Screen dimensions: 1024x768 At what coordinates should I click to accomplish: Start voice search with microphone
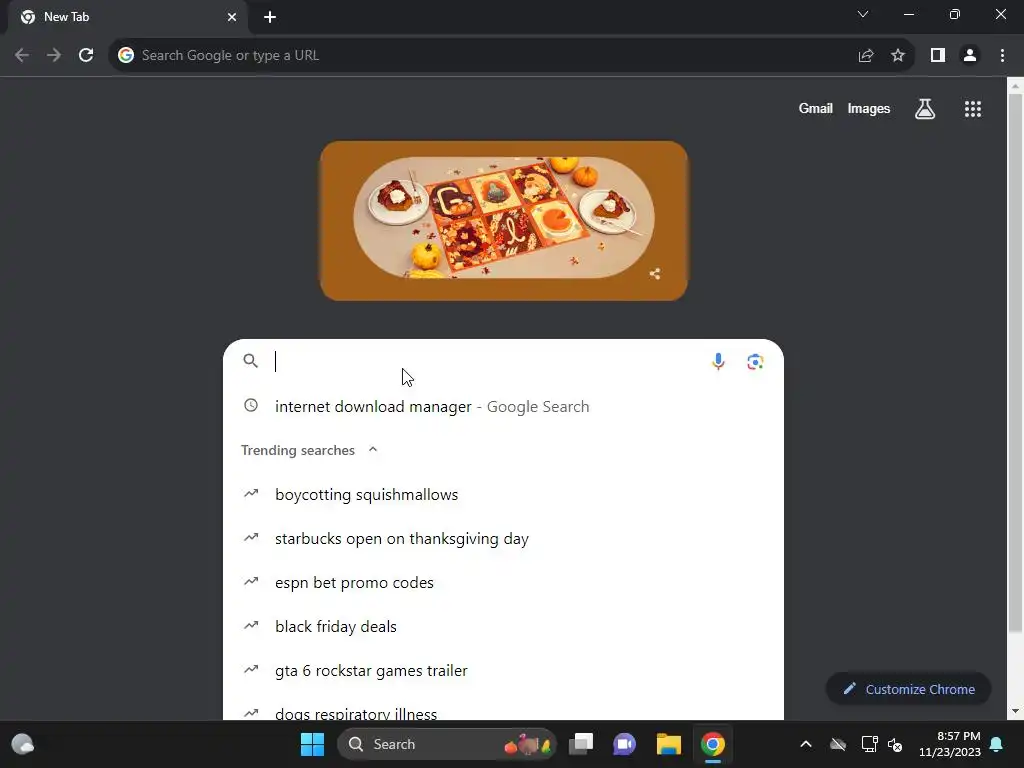pyautogui.click(x=718, y=361)
